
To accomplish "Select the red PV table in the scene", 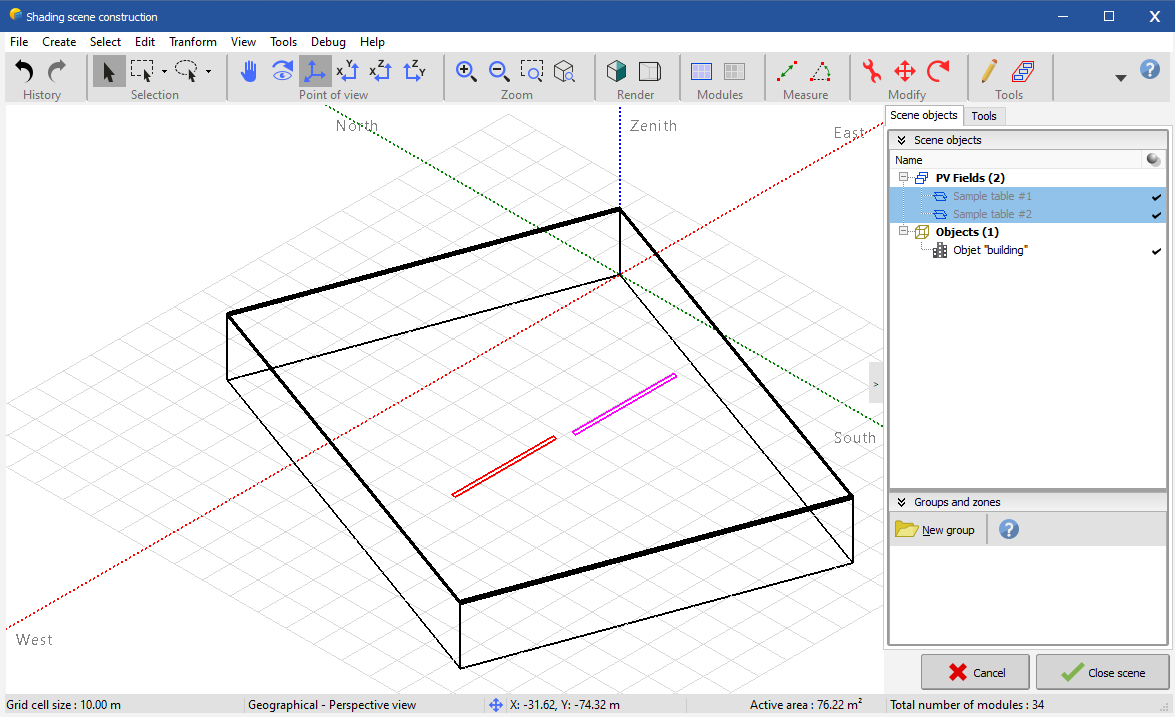I will pyautogui.click(x=504, y=466).
